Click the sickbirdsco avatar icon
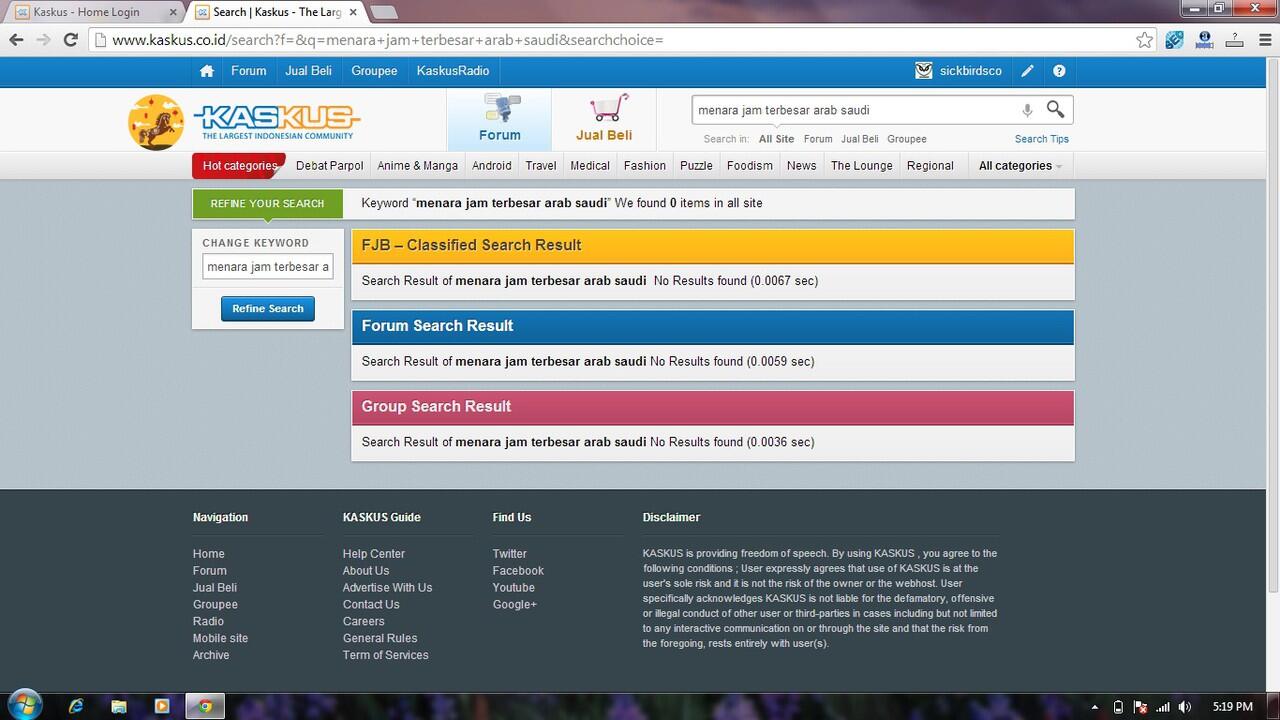 tap(924, 71)
